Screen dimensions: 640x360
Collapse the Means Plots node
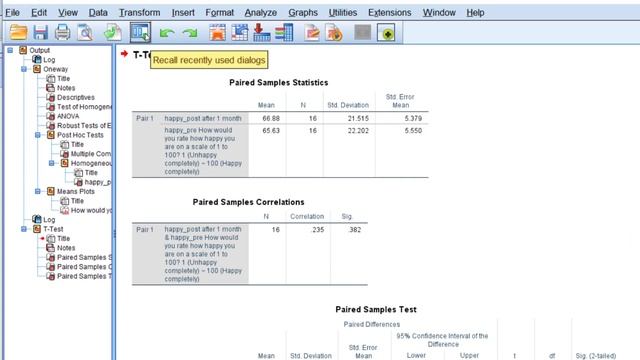38,191
